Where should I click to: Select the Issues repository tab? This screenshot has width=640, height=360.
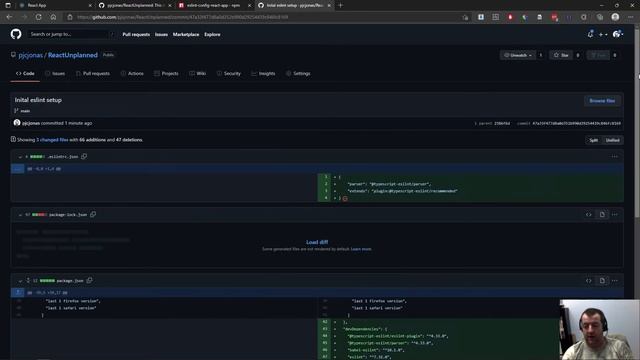point(55,73)
